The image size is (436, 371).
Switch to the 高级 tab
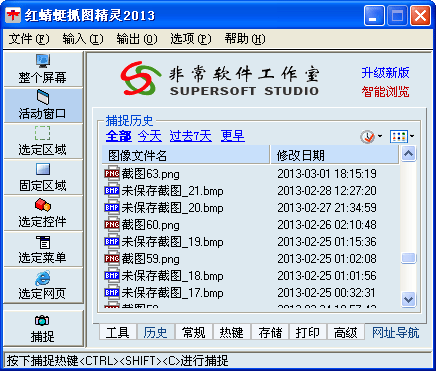click(346, 333)
